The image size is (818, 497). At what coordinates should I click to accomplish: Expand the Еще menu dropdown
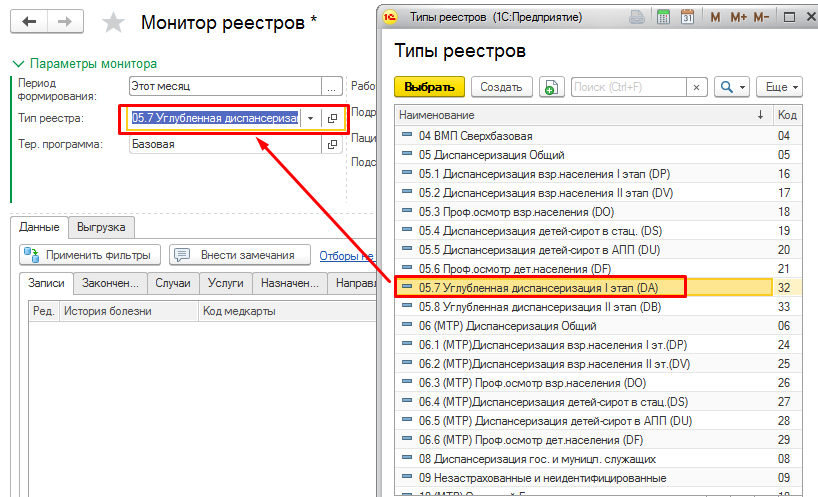[778, 87]
